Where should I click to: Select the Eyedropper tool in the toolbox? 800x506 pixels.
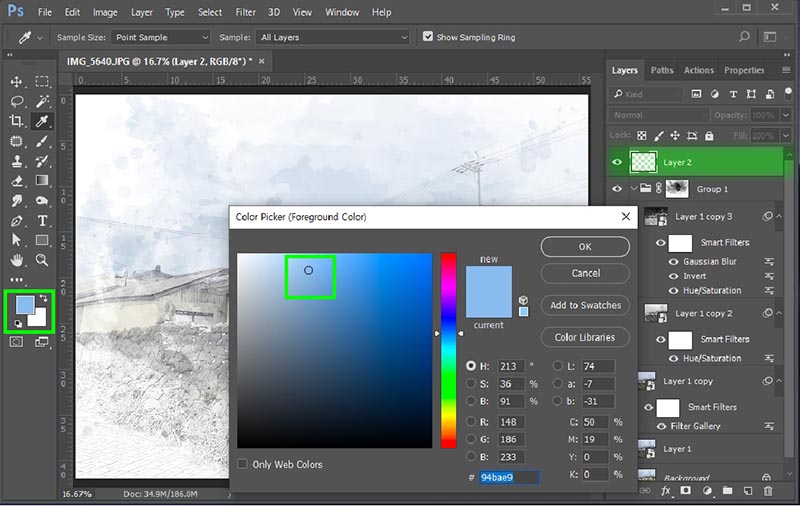pos(42,121)
